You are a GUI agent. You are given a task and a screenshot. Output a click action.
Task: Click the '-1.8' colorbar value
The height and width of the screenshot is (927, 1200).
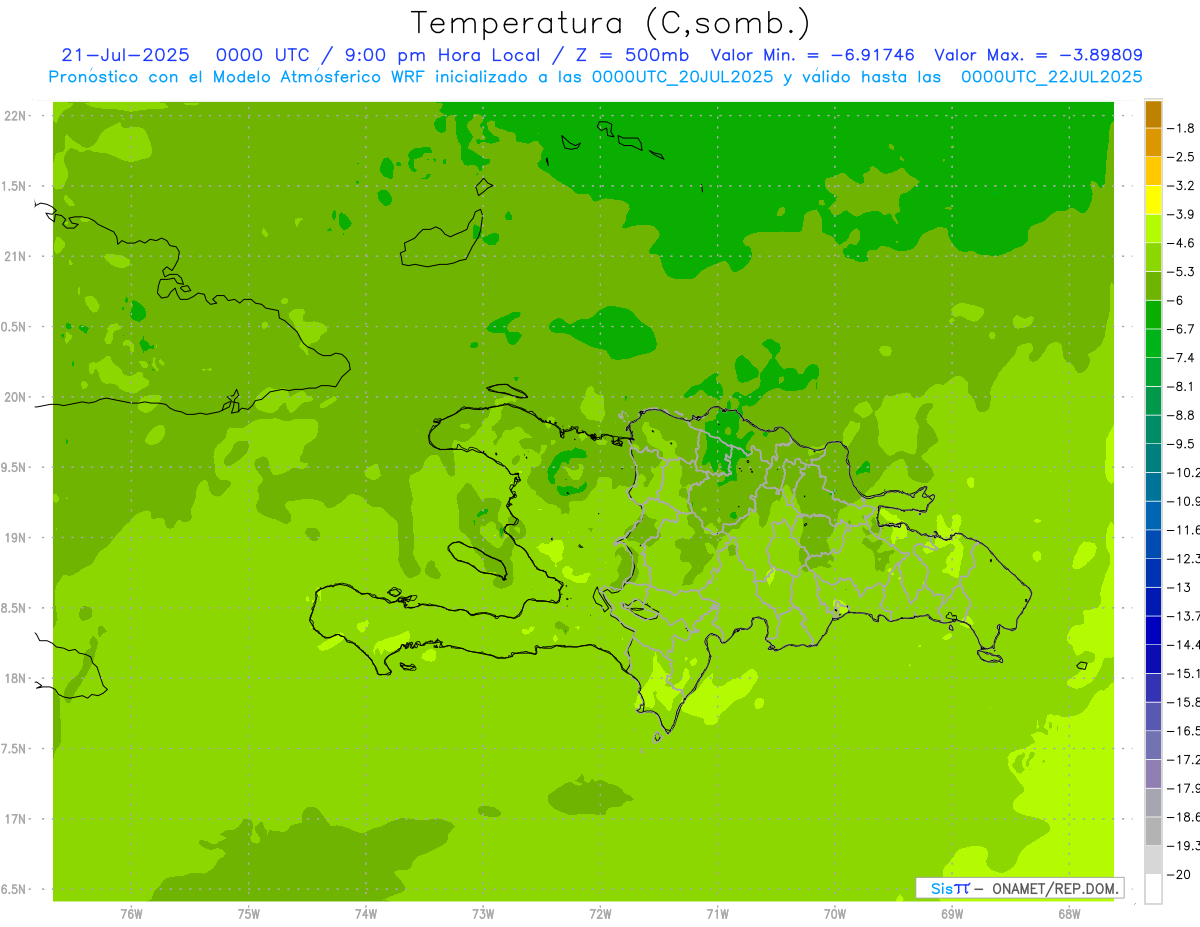point(1182,128)
